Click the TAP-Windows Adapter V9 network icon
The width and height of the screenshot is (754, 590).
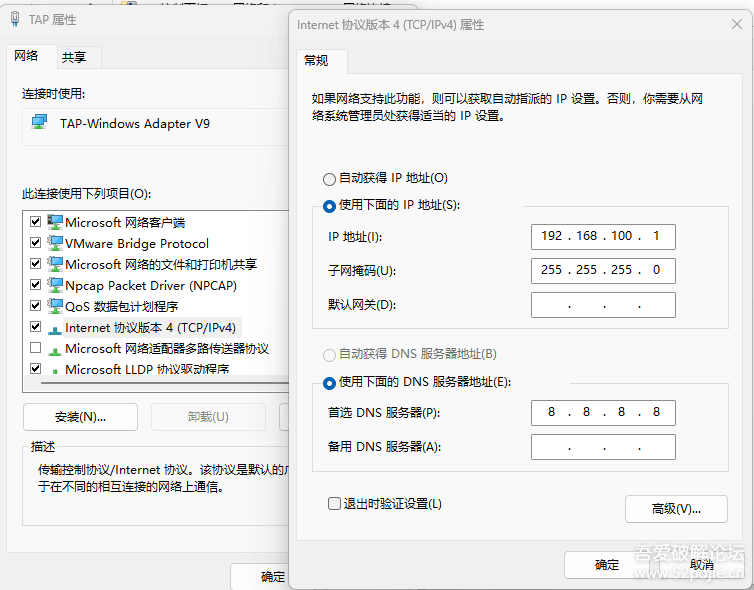pyautogui.click(x=39, y=122)
